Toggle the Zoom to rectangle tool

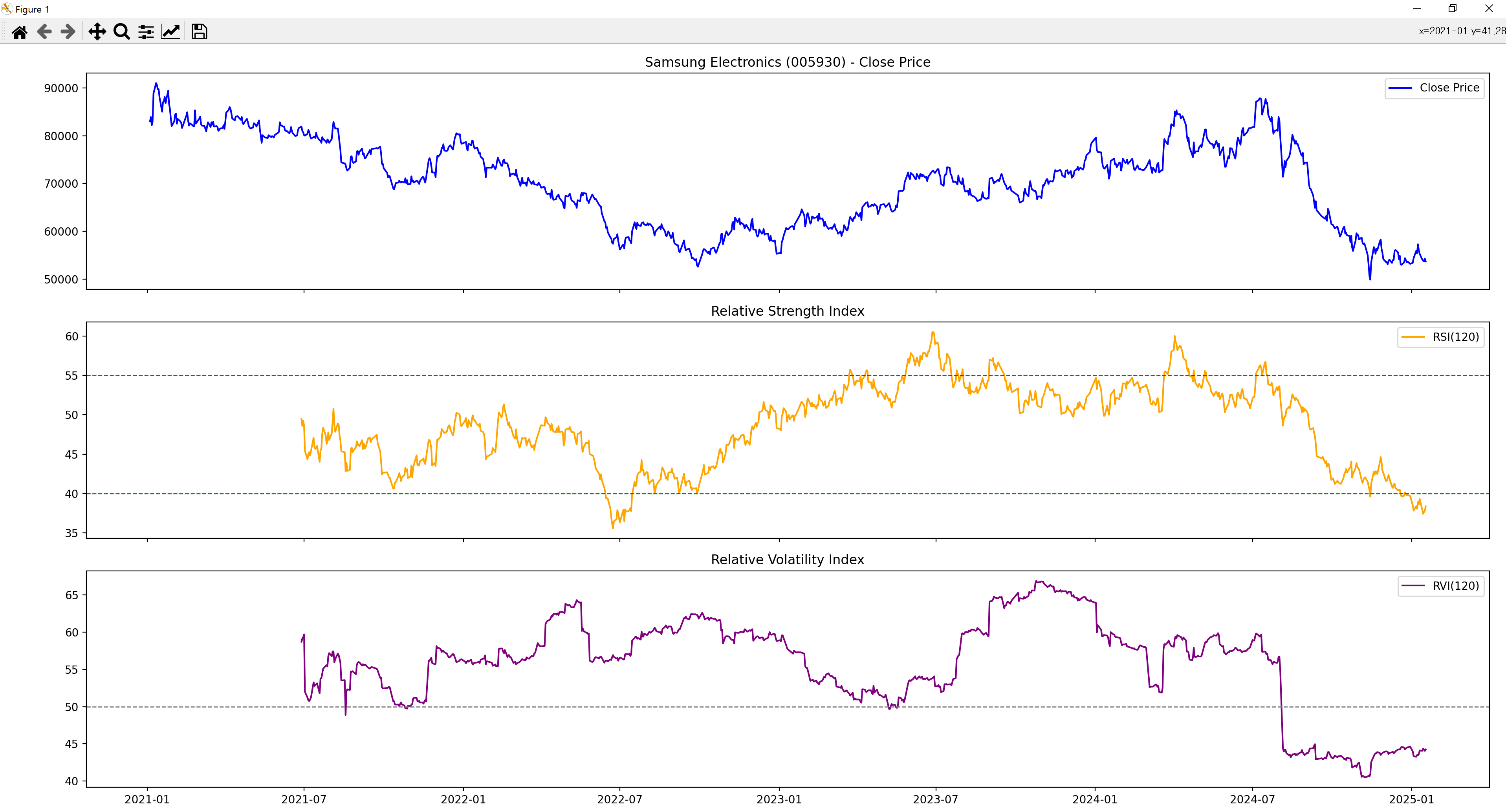pos(122,31)
